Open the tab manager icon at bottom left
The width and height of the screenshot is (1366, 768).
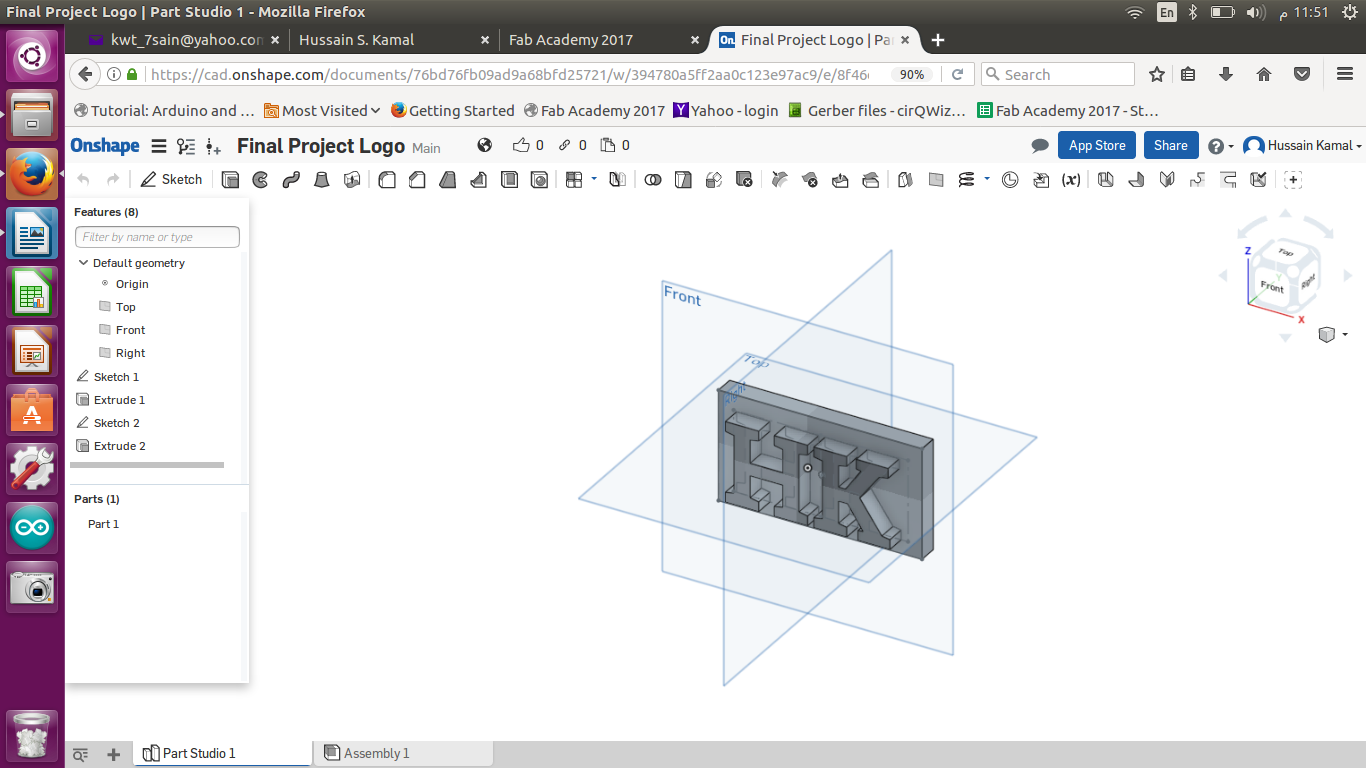click(81, 754)
